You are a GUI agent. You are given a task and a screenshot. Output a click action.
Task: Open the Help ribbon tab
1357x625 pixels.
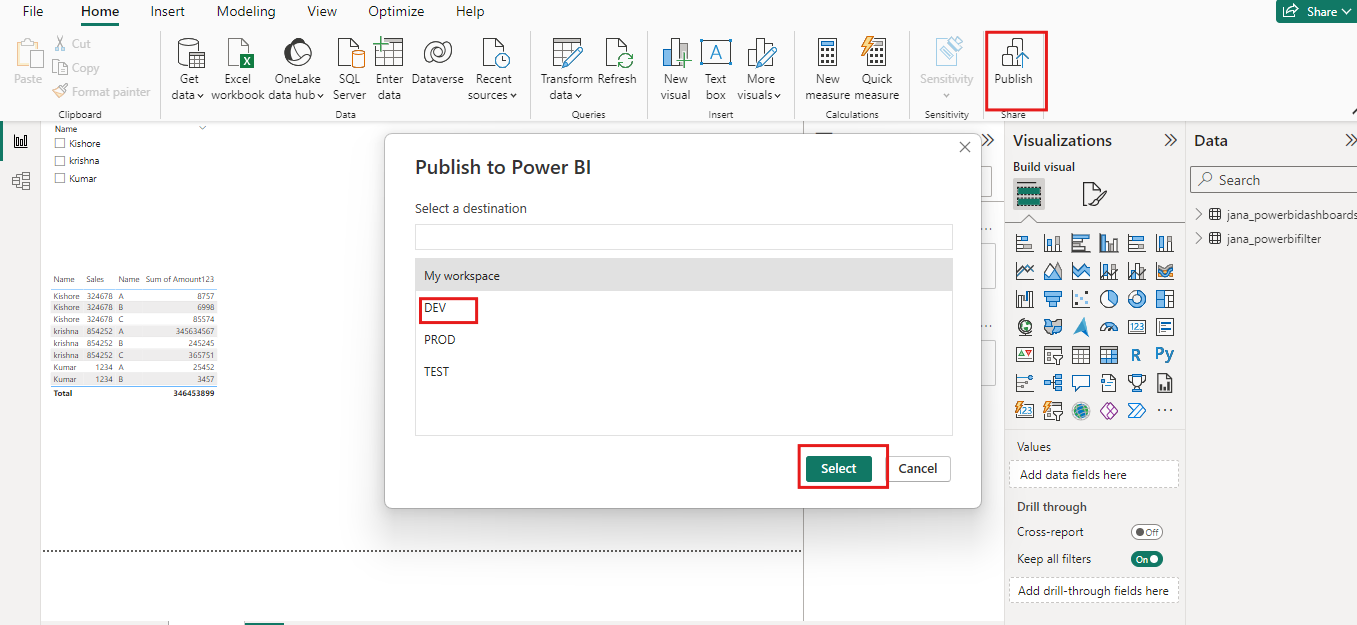[470, 12]
